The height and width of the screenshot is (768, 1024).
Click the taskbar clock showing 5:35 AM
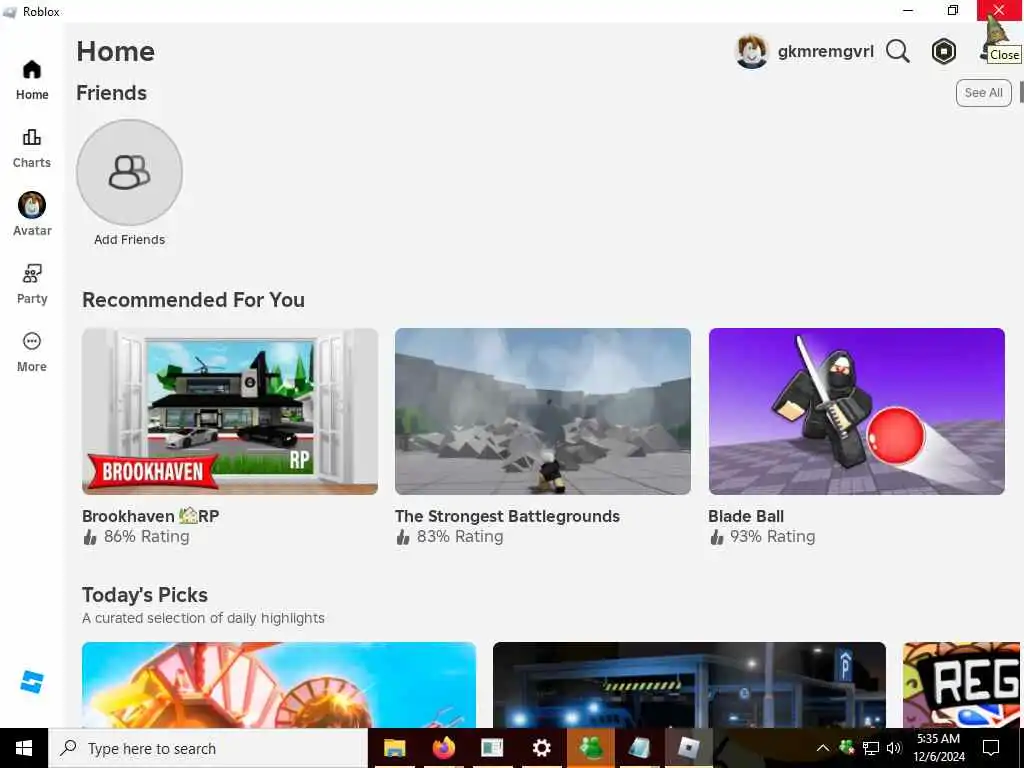point(938,748)
